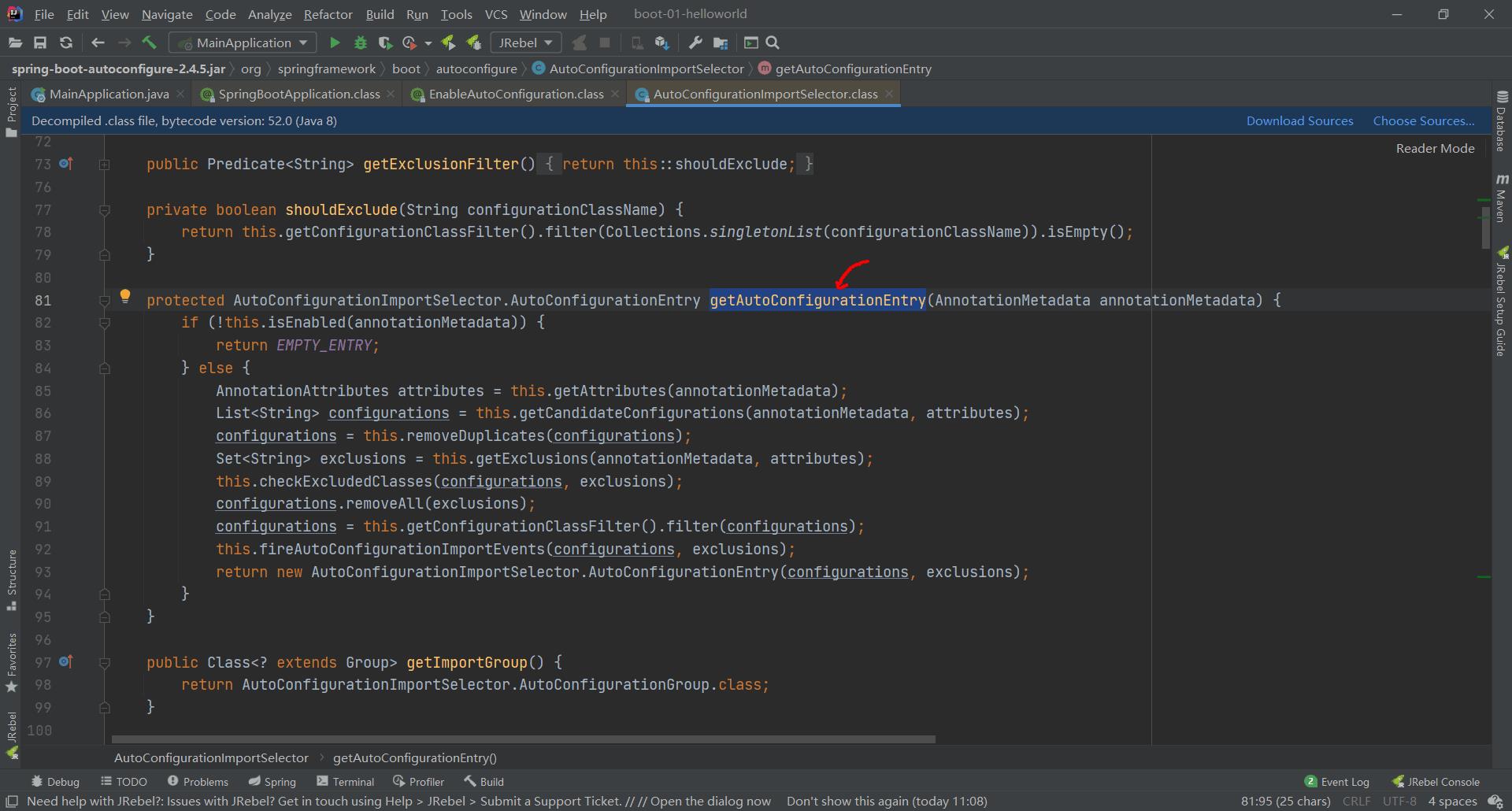
Task: Open Project Structure folder icon
Action: 720,43
